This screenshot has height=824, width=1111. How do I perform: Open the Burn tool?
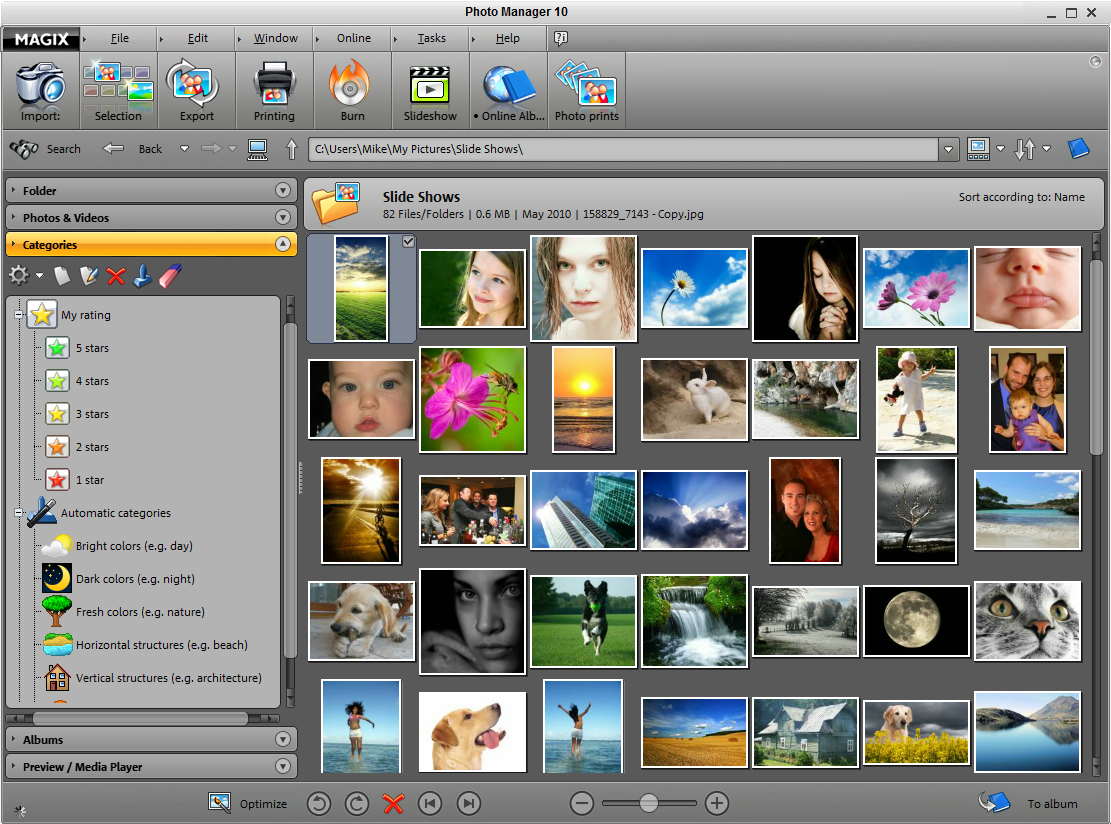352,90
